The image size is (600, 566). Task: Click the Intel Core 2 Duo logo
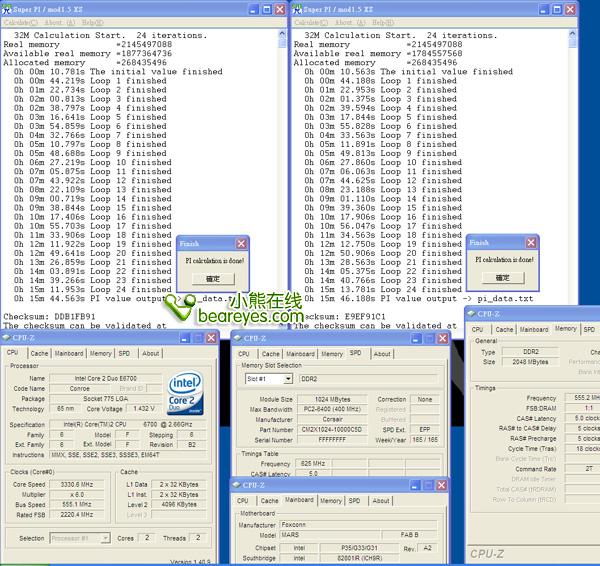(186, 393)
